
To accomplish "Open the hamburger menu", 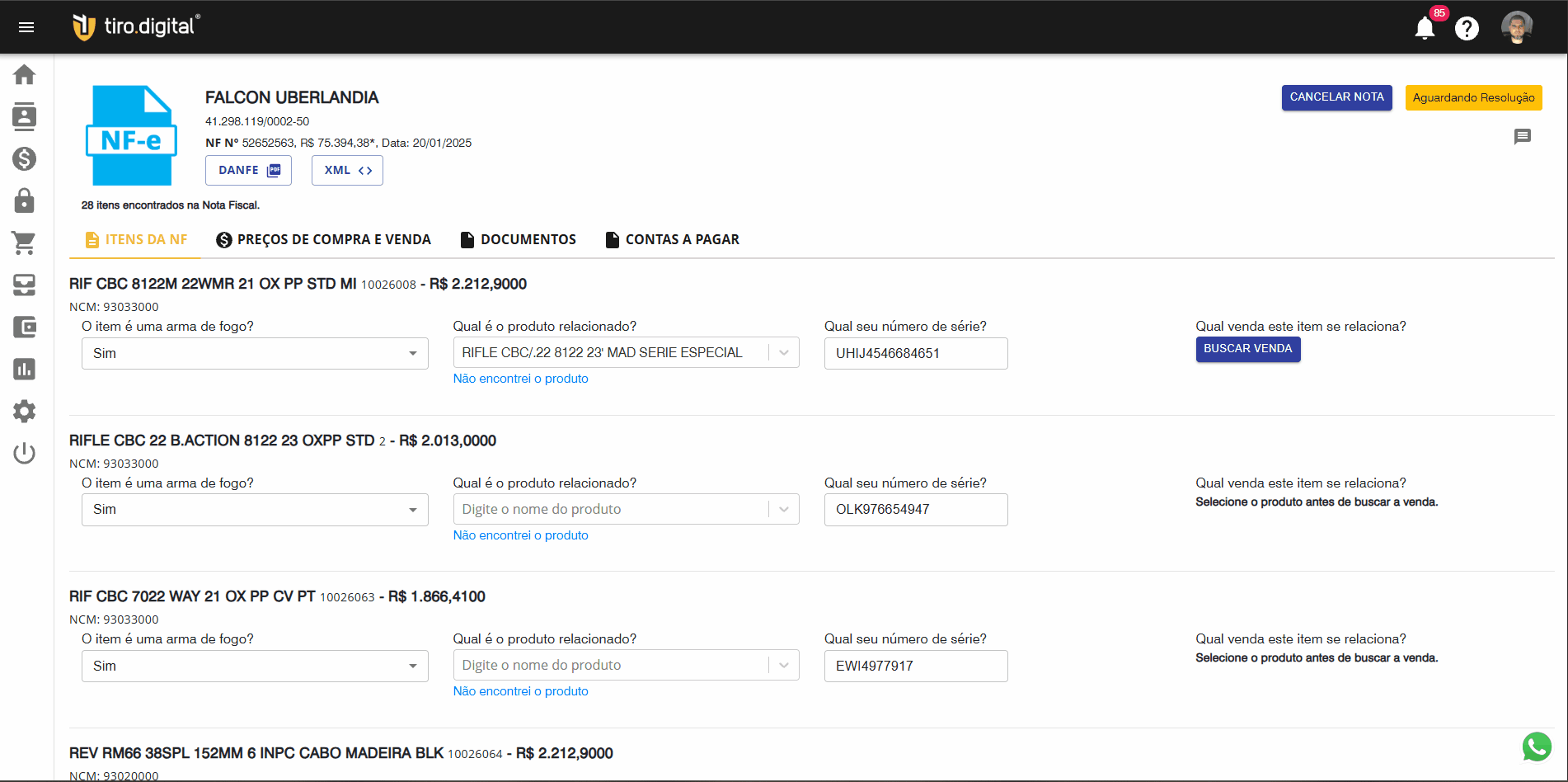I will [x=26, y=27].
